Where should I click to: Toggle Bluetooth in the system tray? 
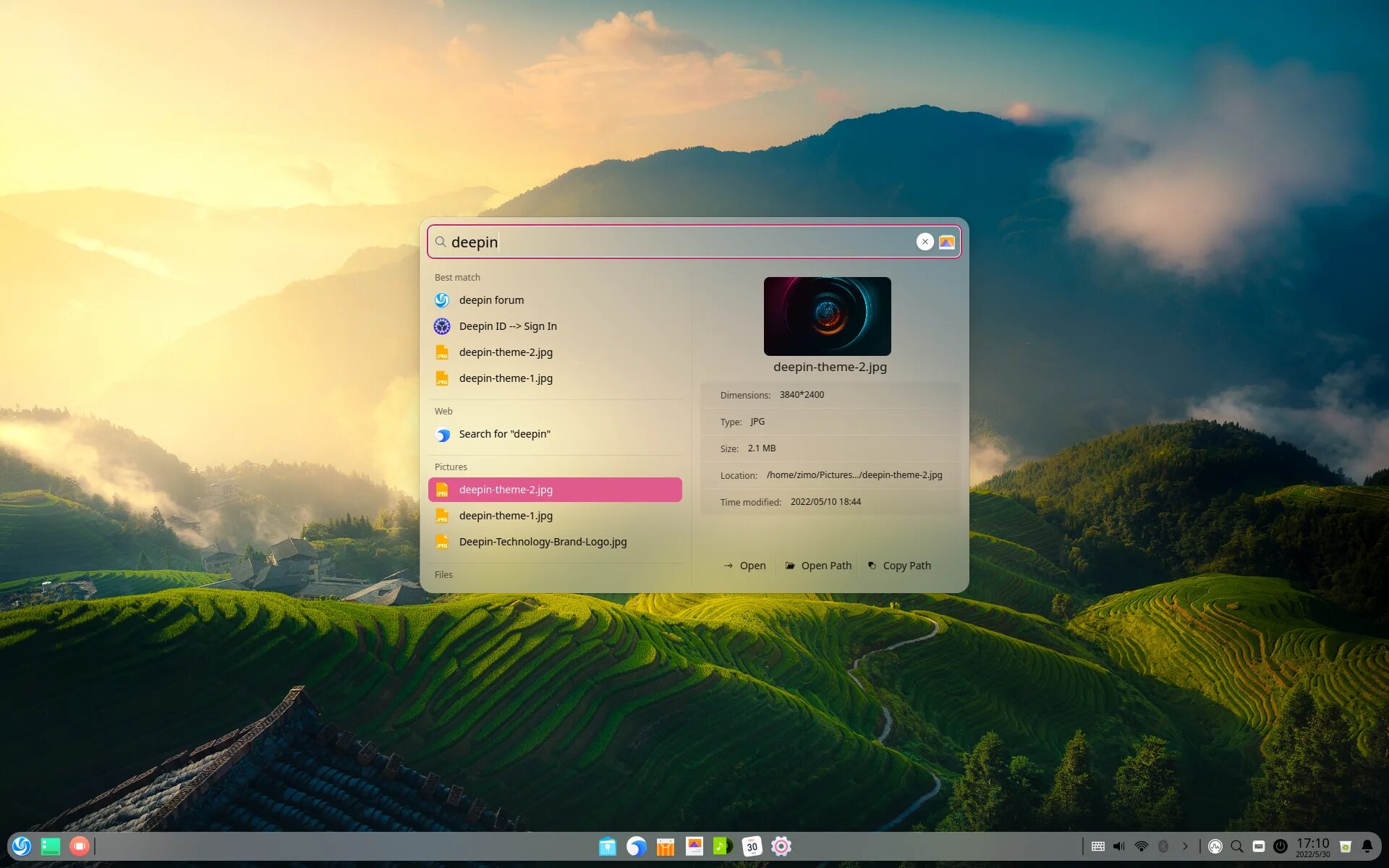(1163, 846)
